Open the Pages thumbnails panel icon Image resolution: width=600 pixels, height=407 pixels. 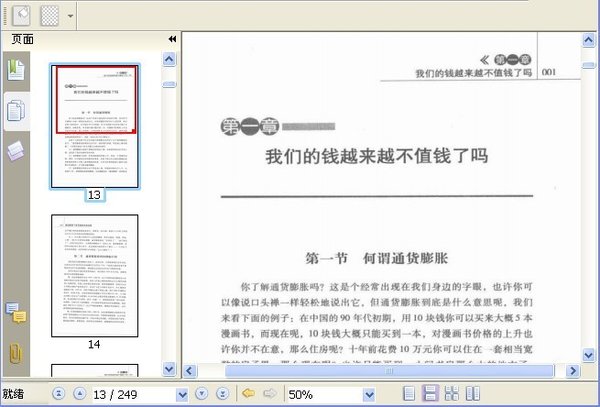(x=16, y=111)
